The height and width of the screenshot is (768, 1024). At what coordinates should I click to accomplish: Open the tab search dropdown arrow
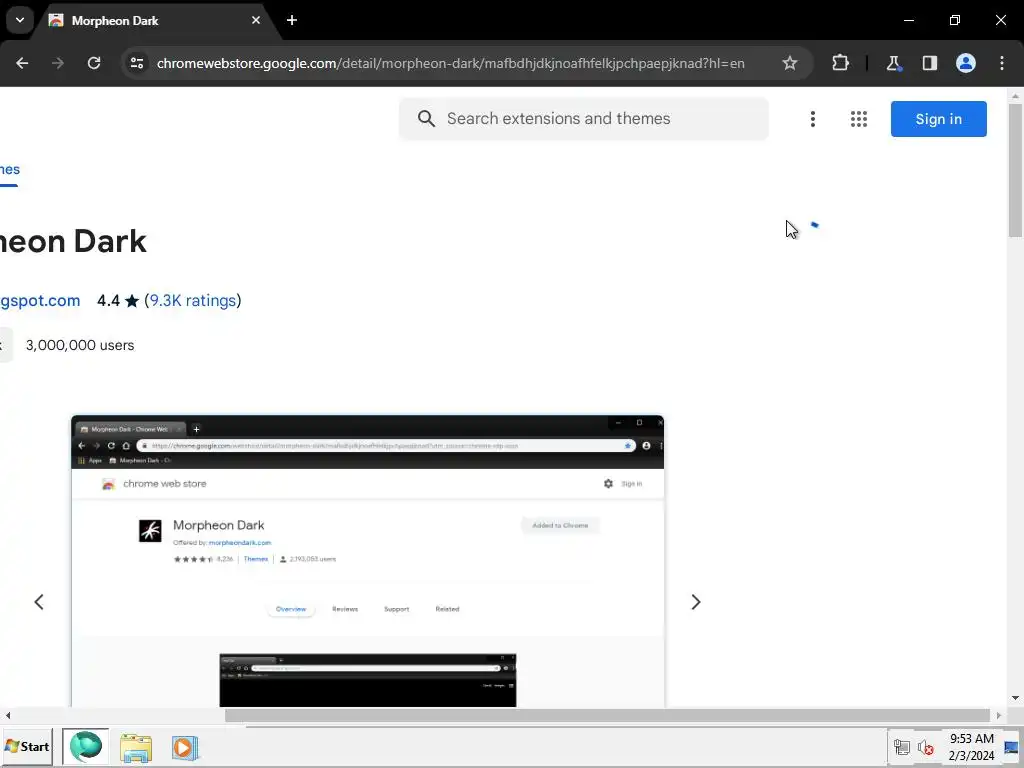(20, 20)
